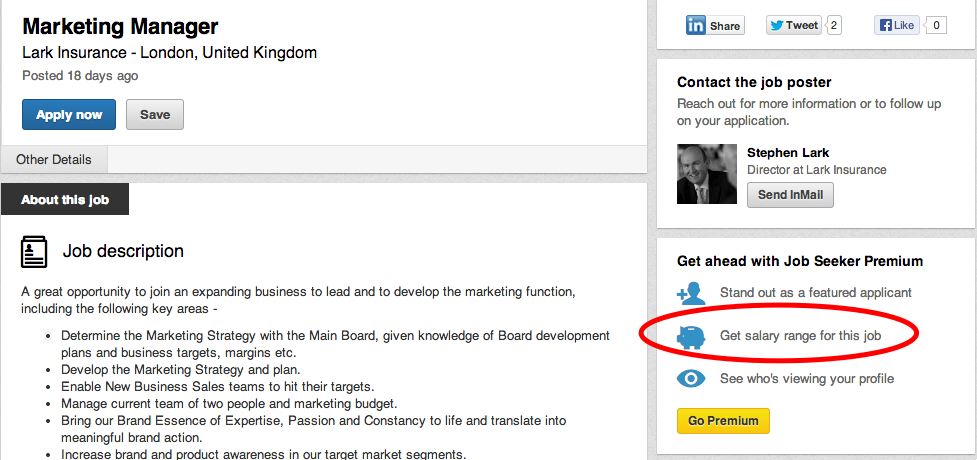
Task: Click the job description document icon
Action: [x=34, y=252]
